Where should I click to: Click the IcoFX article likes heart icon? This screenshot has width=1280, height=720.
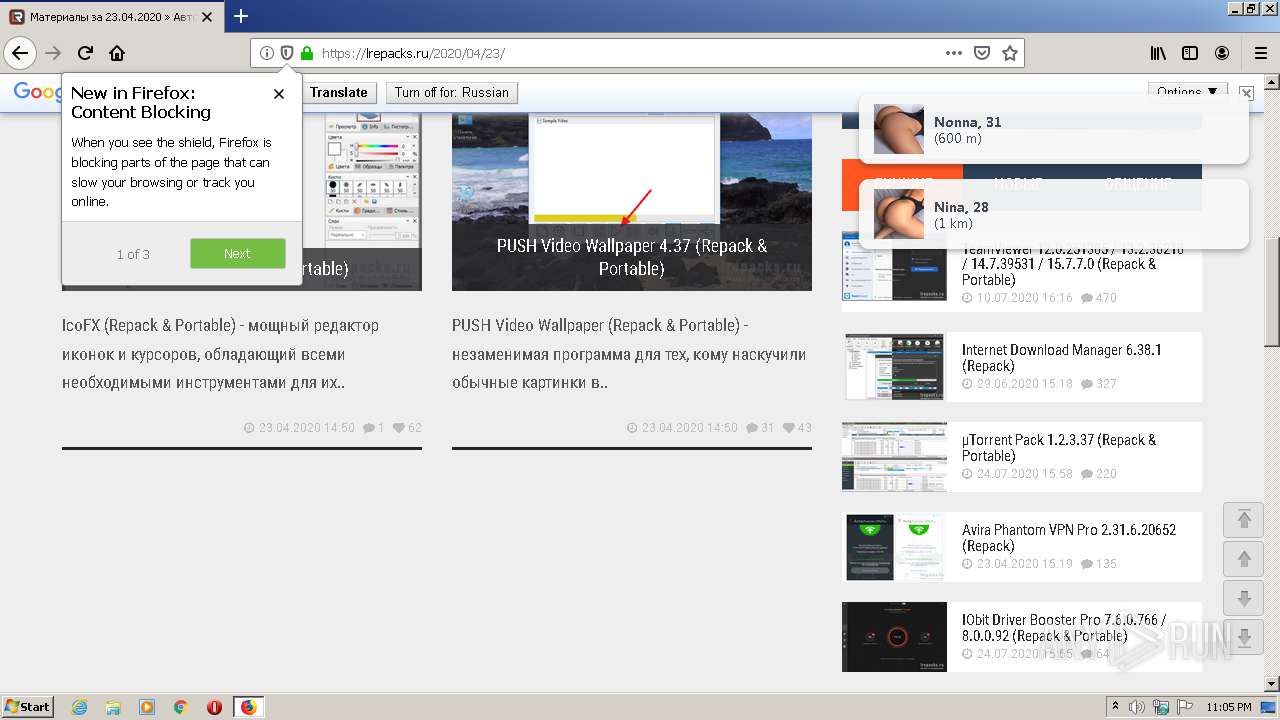coord(399,428)
